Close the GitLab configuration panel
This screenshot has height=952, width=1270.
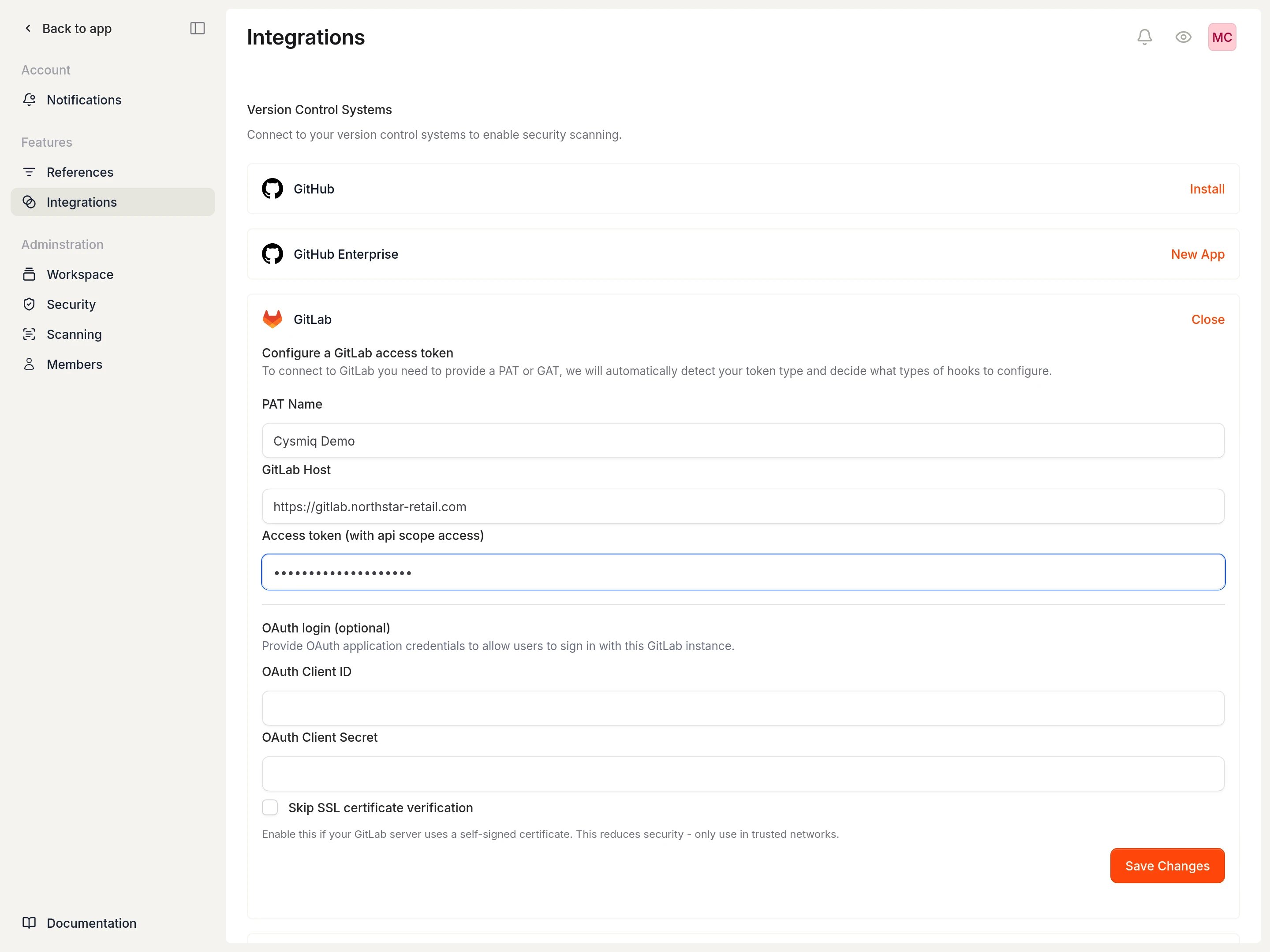[x=1207, y=319]
